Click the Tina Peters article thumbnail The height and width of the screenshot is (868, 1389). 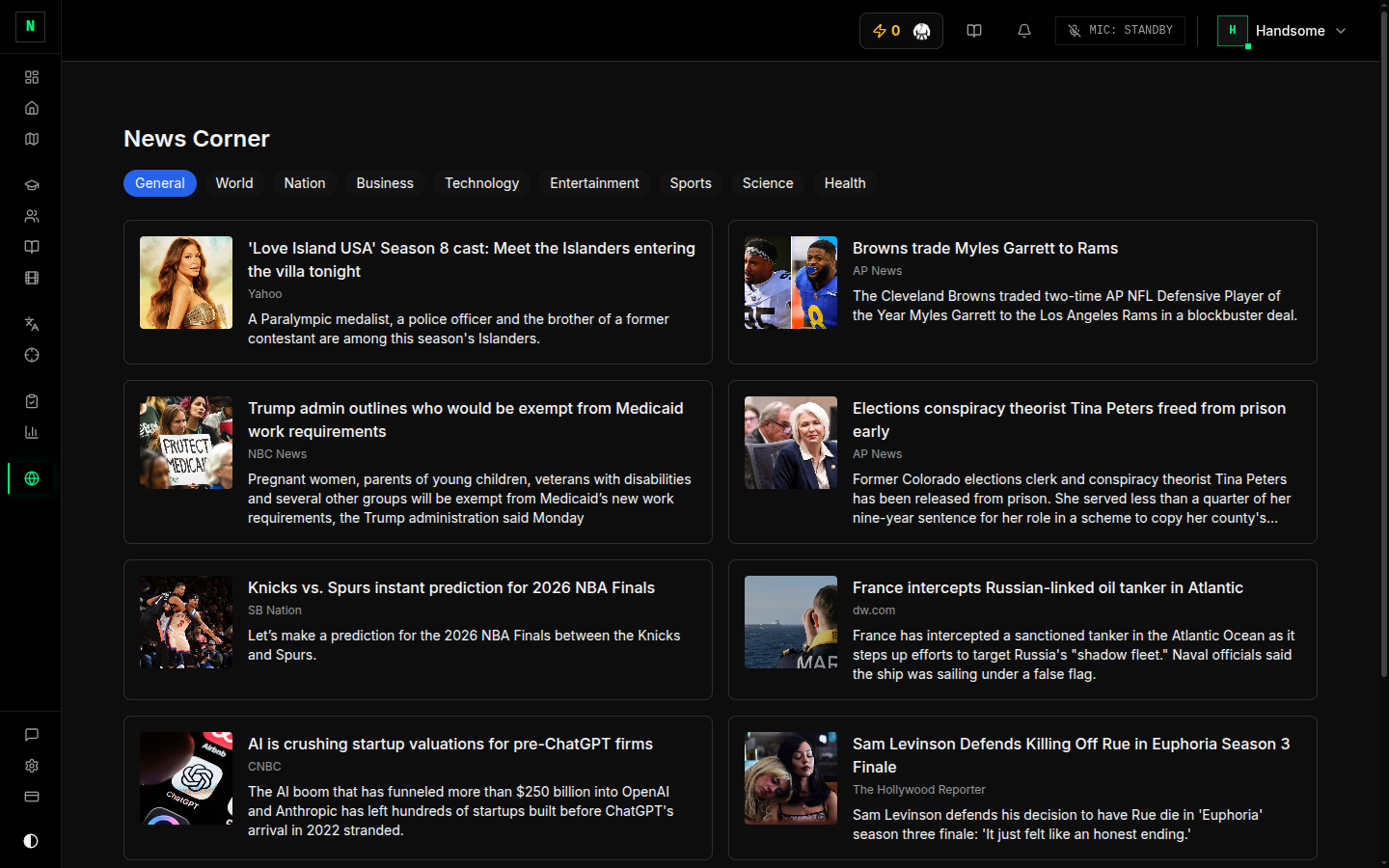pos(791,443)
